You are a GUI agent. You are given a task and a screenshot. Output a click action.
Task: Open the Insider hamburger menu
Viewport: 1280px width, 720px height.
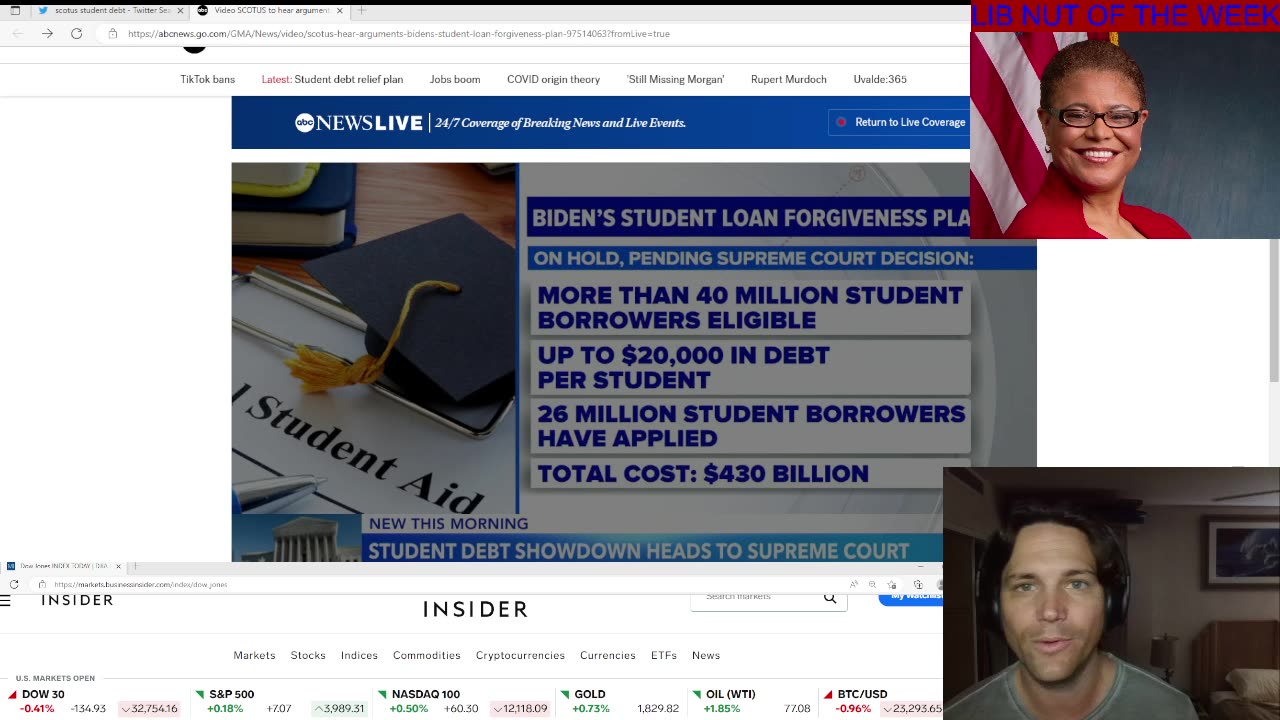coord(5,601)
